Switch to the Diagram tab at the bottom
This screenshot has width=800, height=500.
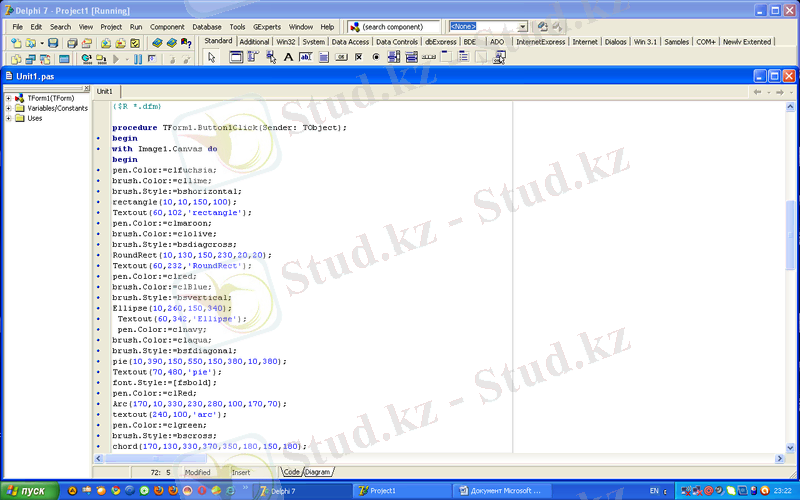coord(318,471)
